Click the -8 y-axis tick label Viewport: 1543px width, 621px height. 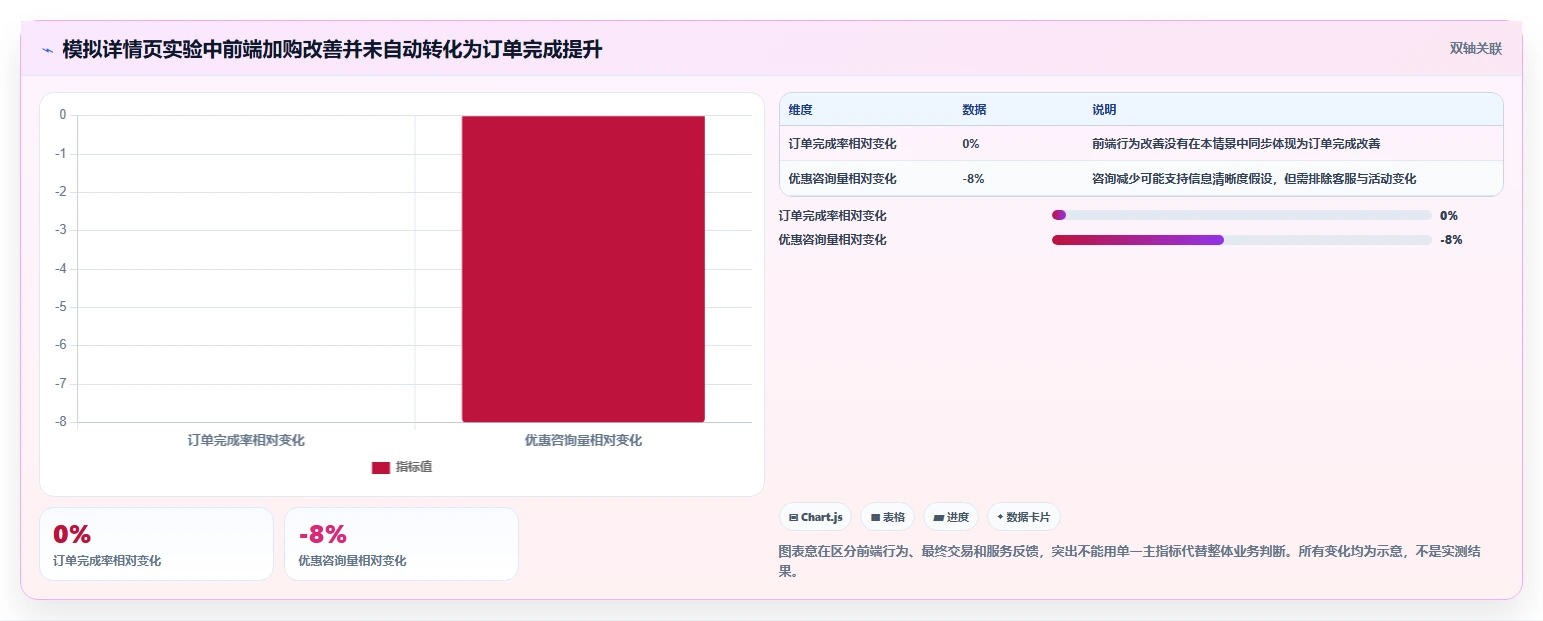coord(60,422)
